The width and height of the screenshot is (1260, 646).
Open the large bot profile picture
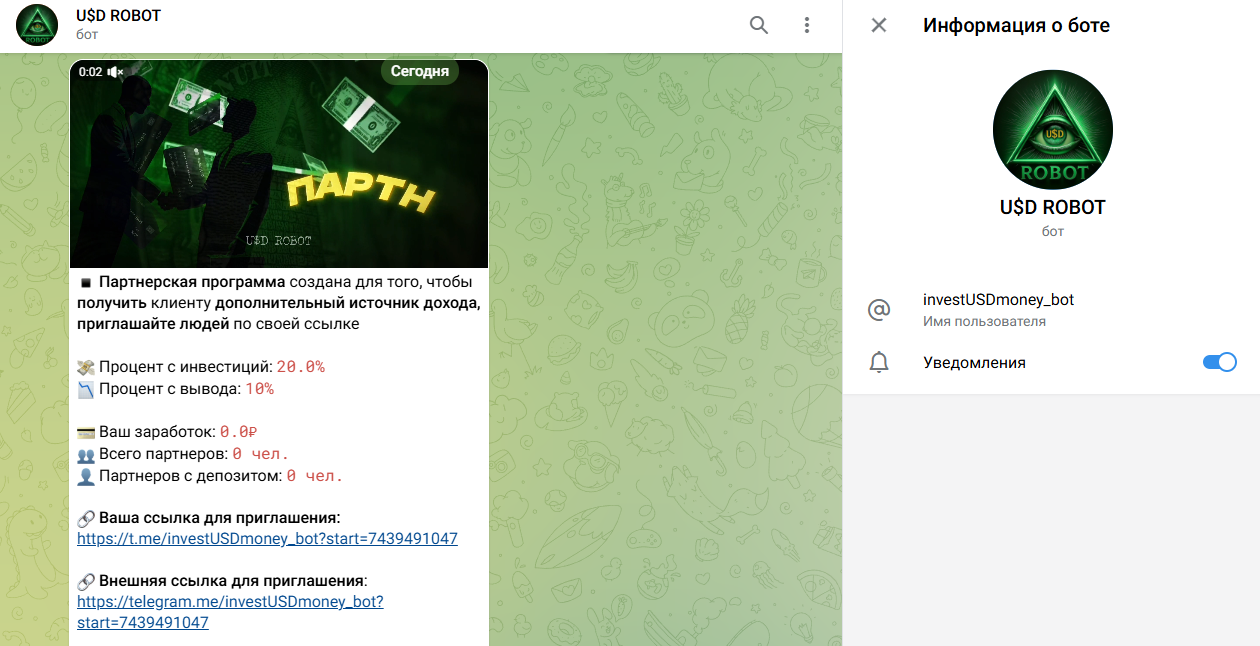coord(1052,130)
